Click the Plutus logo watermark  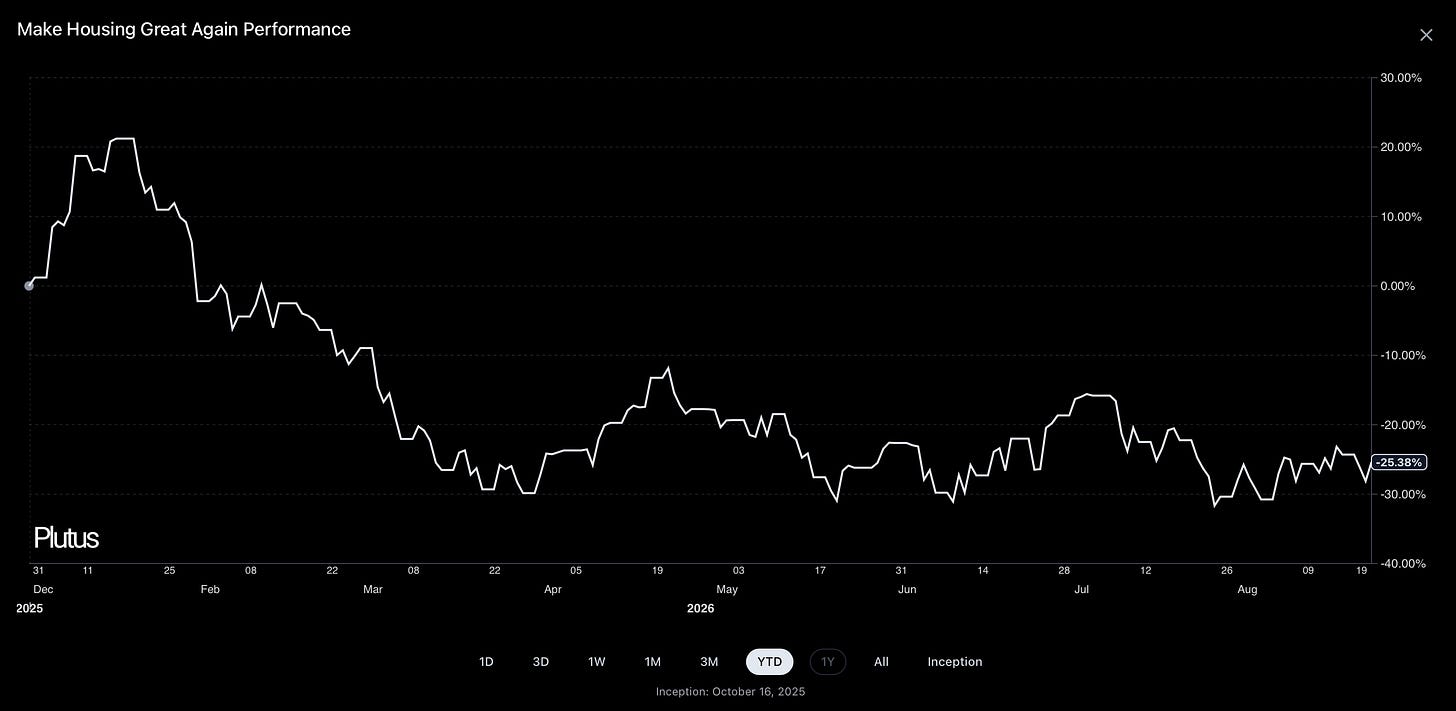coord(66,538)
